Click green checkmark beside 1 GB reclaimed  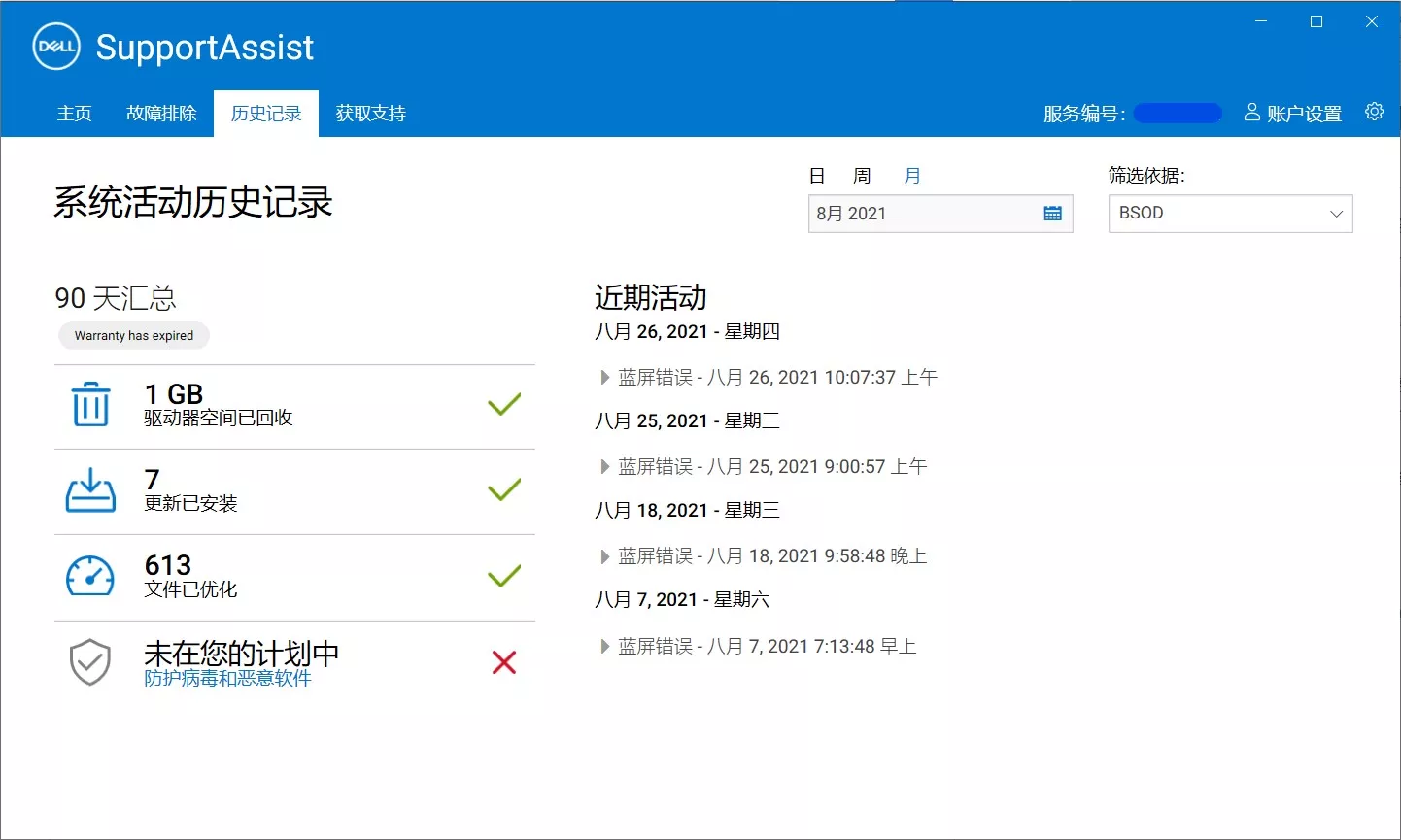pyautogui.click(x=504, y=404)
